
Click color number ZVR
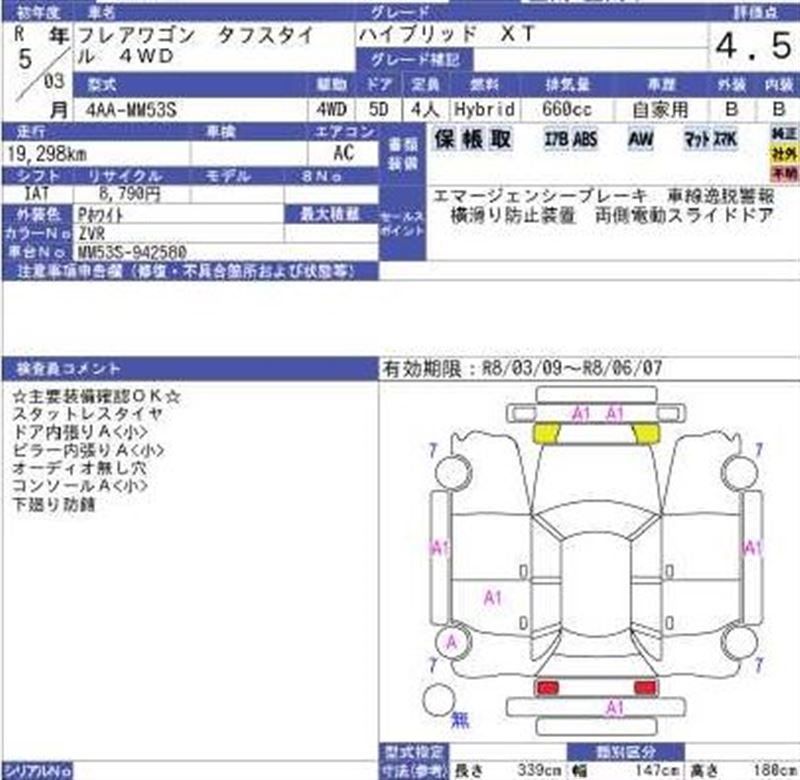[92, 234]
